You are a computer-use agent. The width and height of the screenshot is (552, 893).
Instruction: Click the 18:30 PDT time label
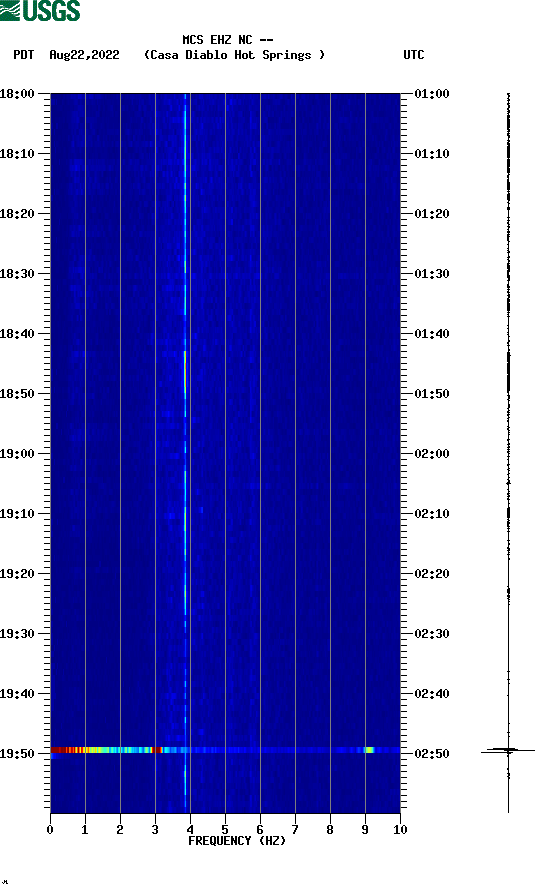click(17, 273)
